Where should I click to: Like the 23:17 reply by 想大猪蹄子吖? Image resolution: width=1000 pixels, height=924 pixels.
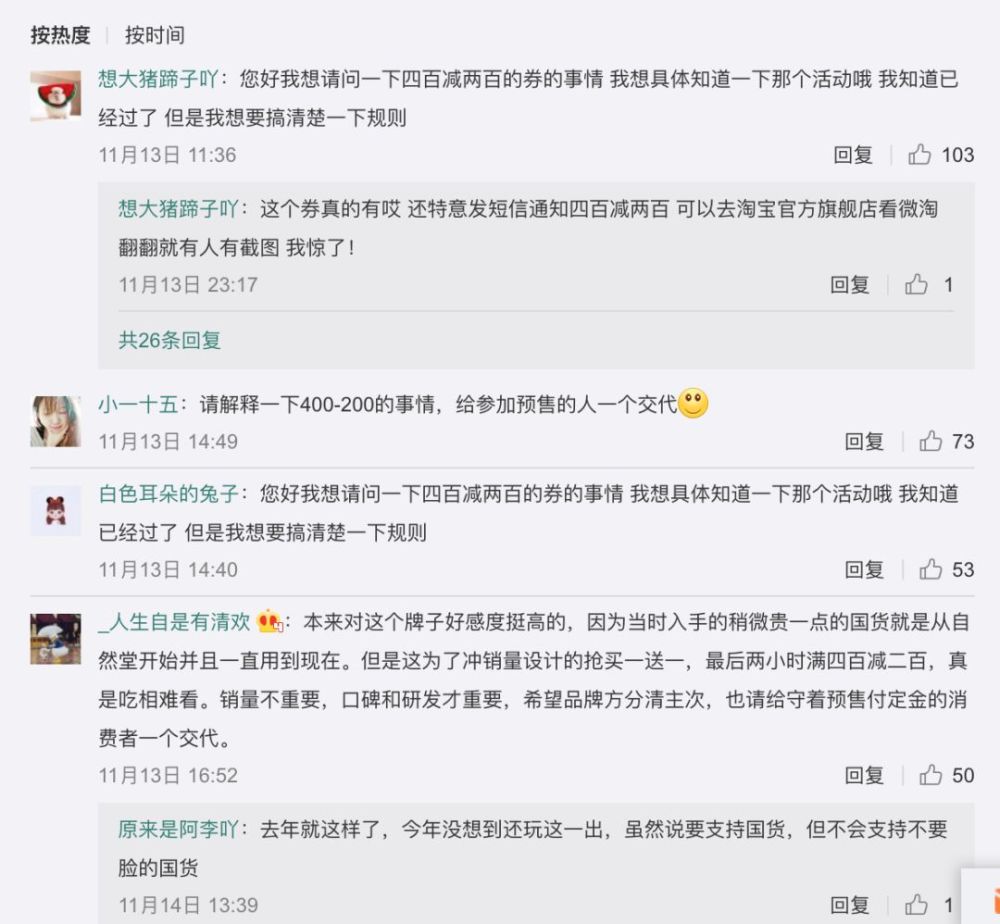[916, 284]
